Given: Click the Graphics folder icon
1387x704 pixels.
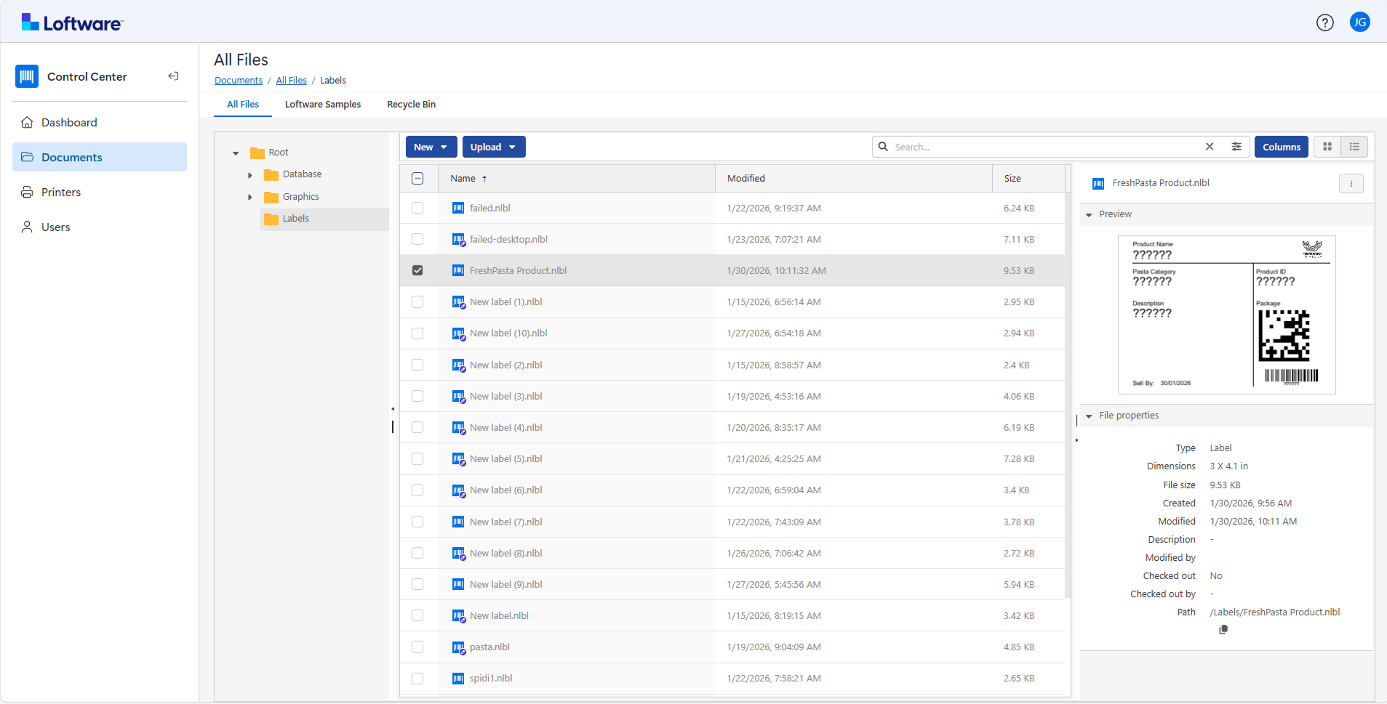Looking at the screenshot, I should click(x=271, y=197).
